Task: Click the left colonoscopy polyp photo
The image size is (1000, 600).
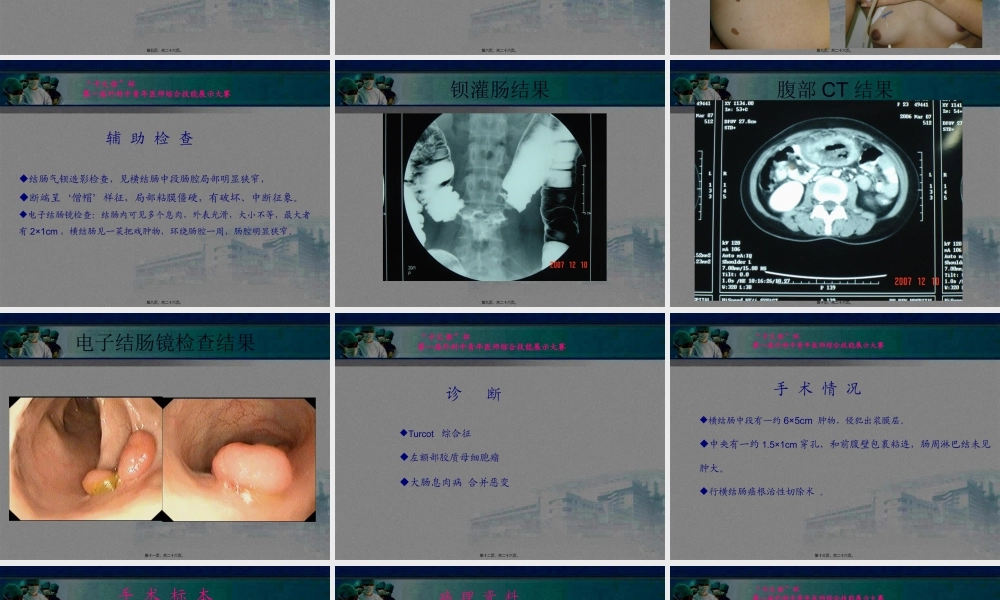Action: (85, 459)
